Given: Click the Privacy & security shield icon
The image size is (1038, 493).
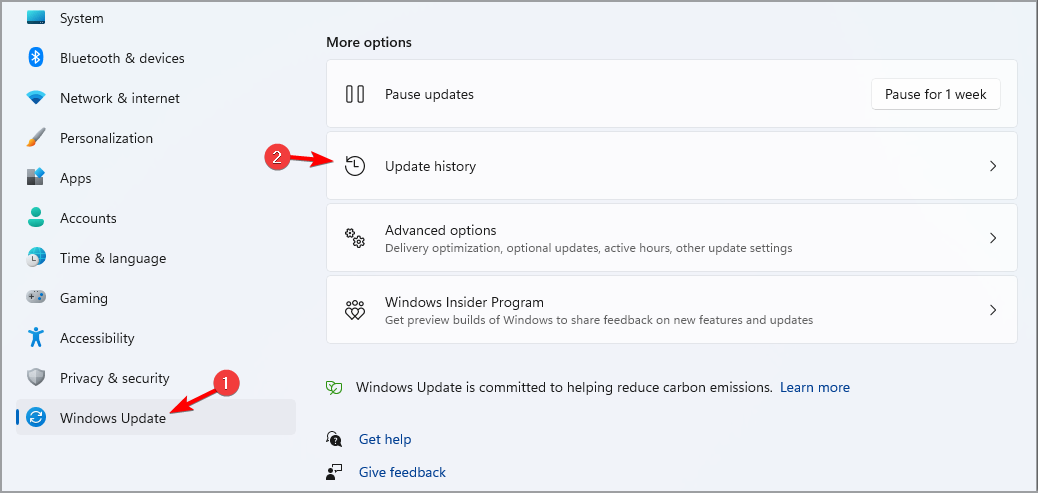Looking at the screenshot, I should coord(36,378).
